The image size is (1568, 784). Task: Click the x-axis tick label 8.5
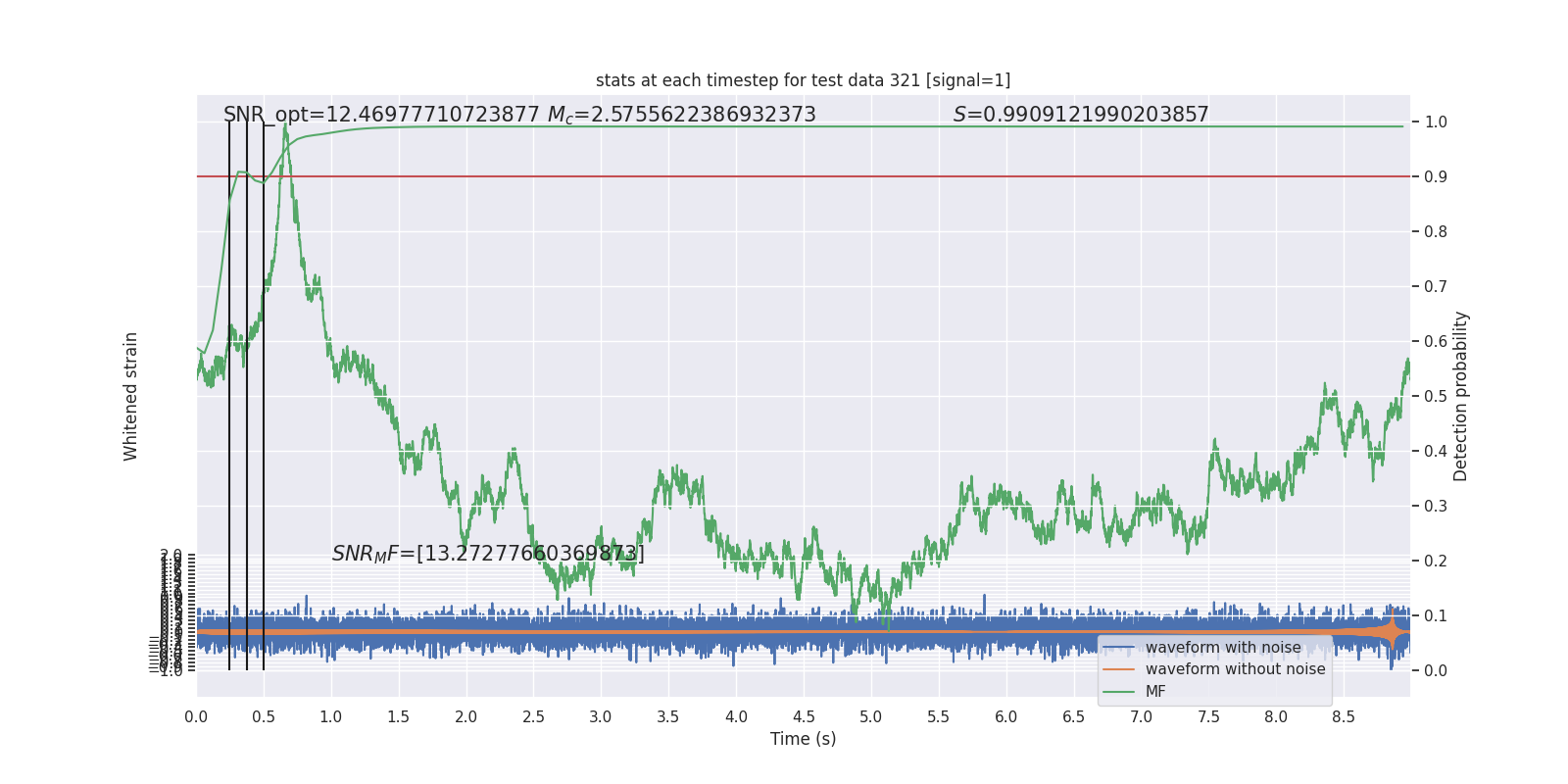click(x=1344, y=716)
